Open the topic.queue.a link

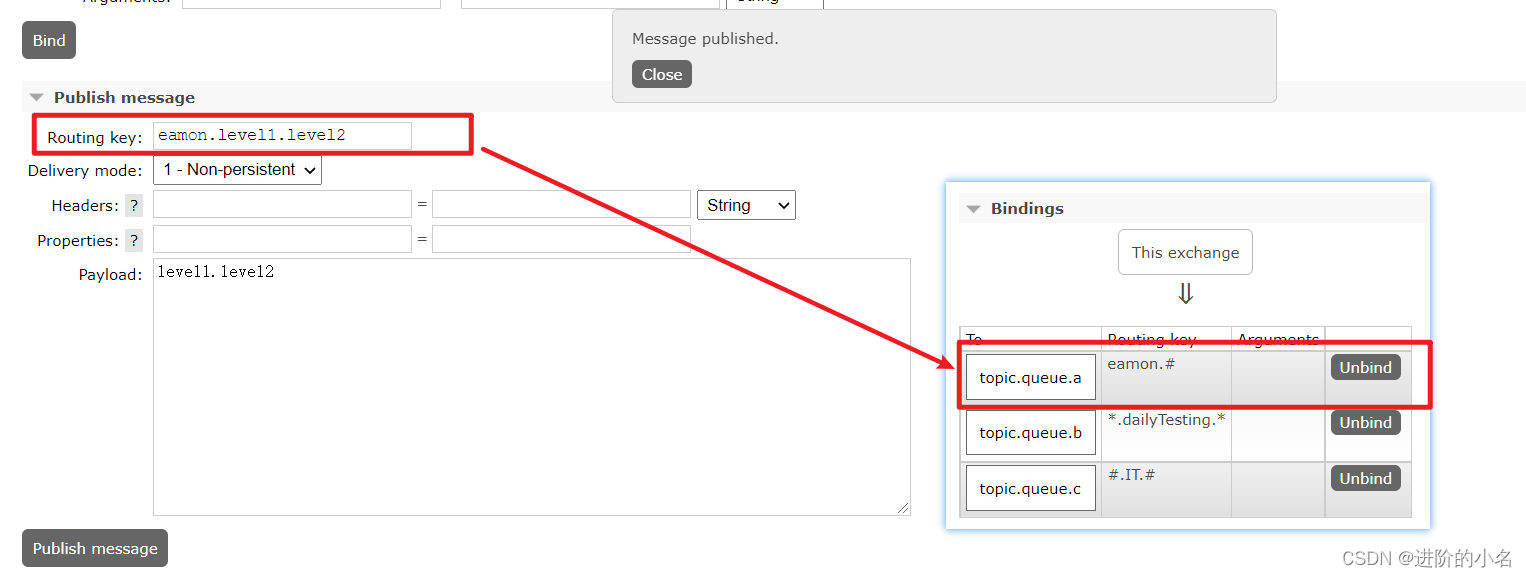1030,377
